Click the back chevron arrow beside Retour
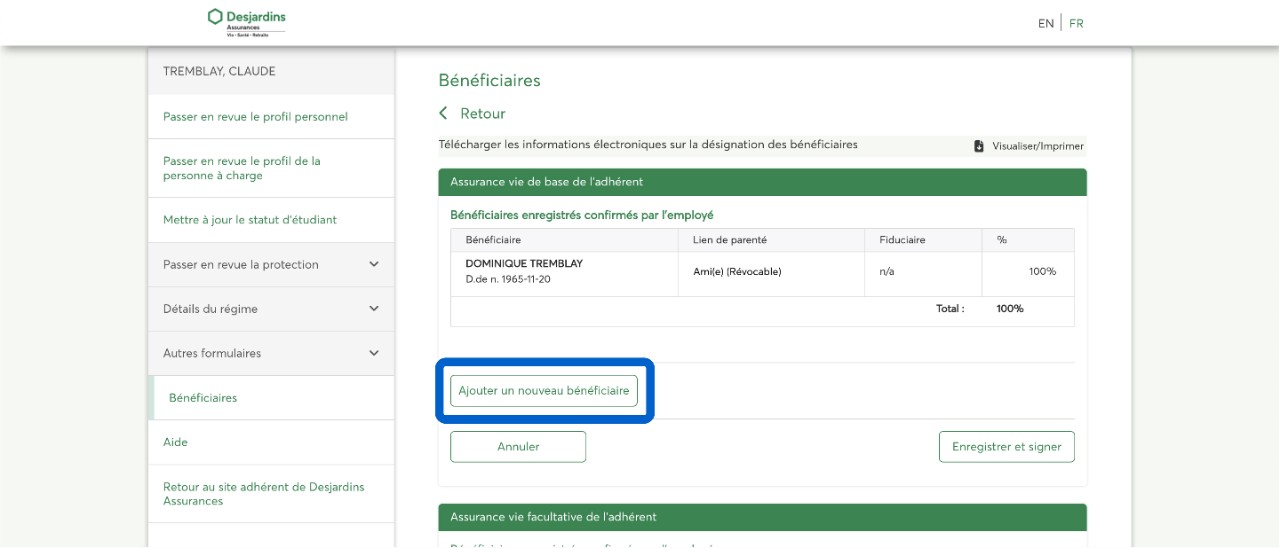Viewport: 1280px width, 548px height. coord(444,114)
